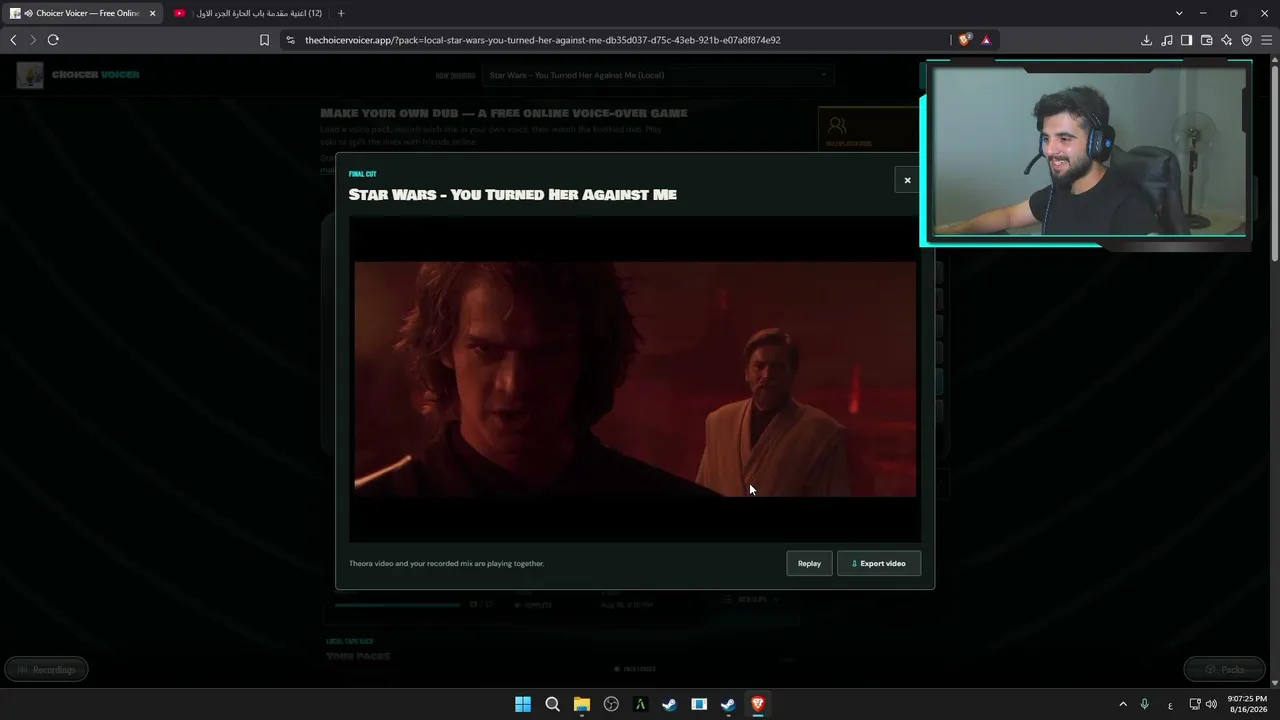This screenshot has height=720, width=1280.
Task: Open Leo AI assistant sparkle icon
Action: [1226, 40]
